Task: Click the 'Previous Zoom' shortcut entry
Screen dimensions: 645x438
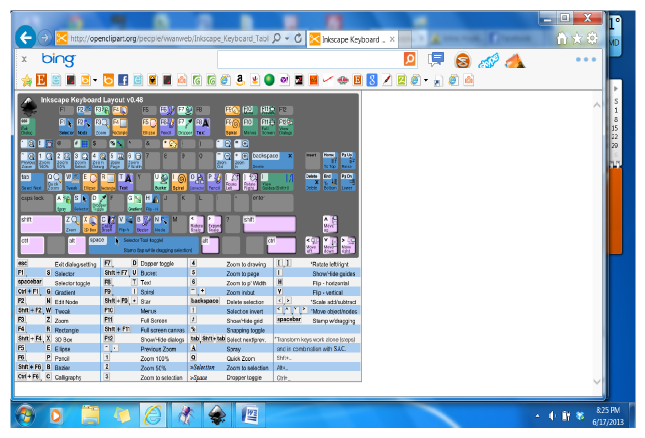Action: click(158, 349)
